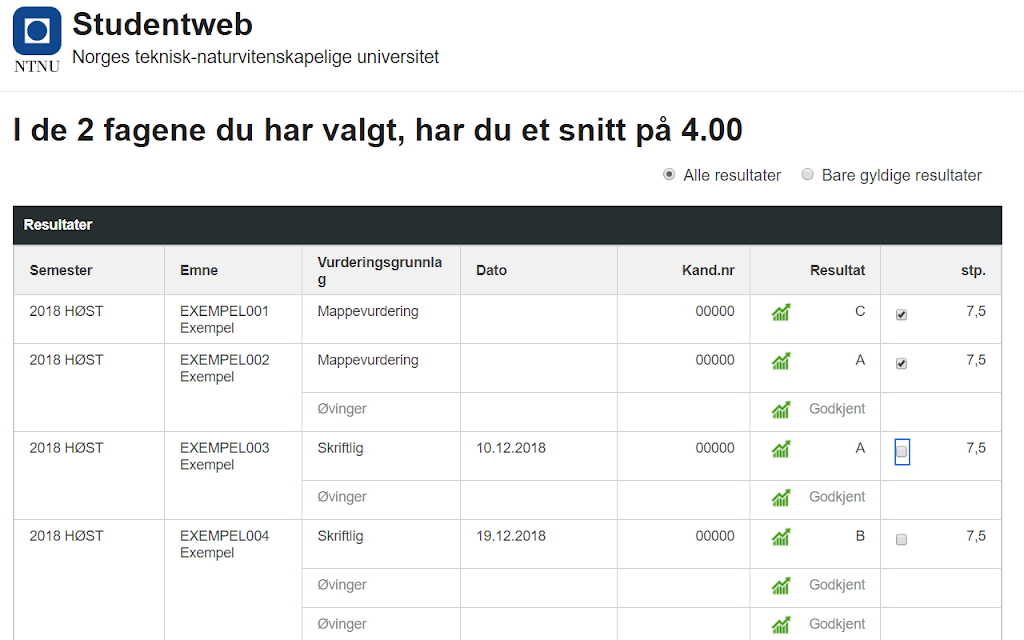This screenshot has width=1024, height=640.
Task: Click Norges teknisk-naturvitenskapelige universitet subtitle
Action: (x=255, y=57)
